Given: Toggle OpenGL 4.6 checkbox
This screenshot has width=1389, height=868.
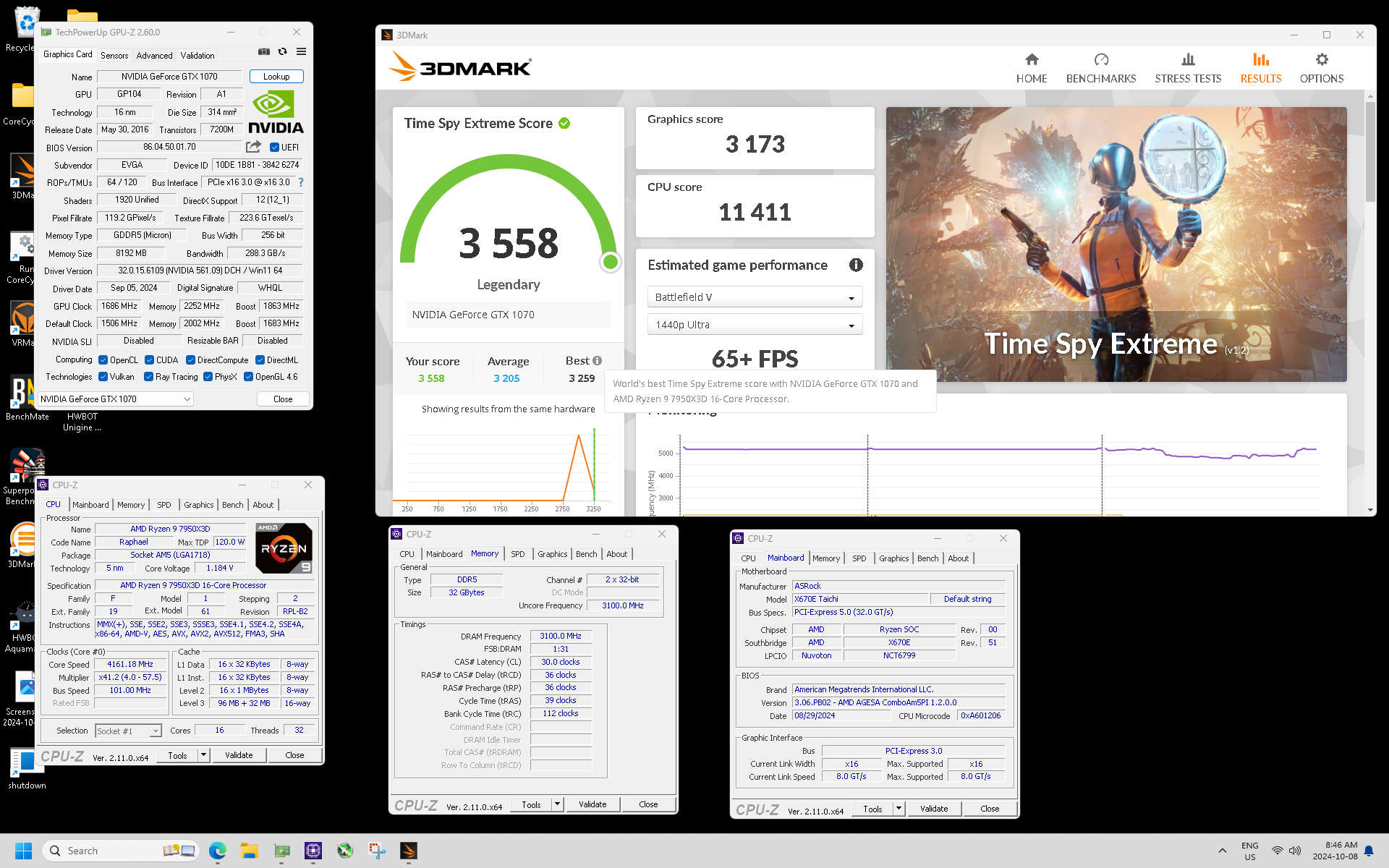Looking at the screenshot, I should [248, 376].
